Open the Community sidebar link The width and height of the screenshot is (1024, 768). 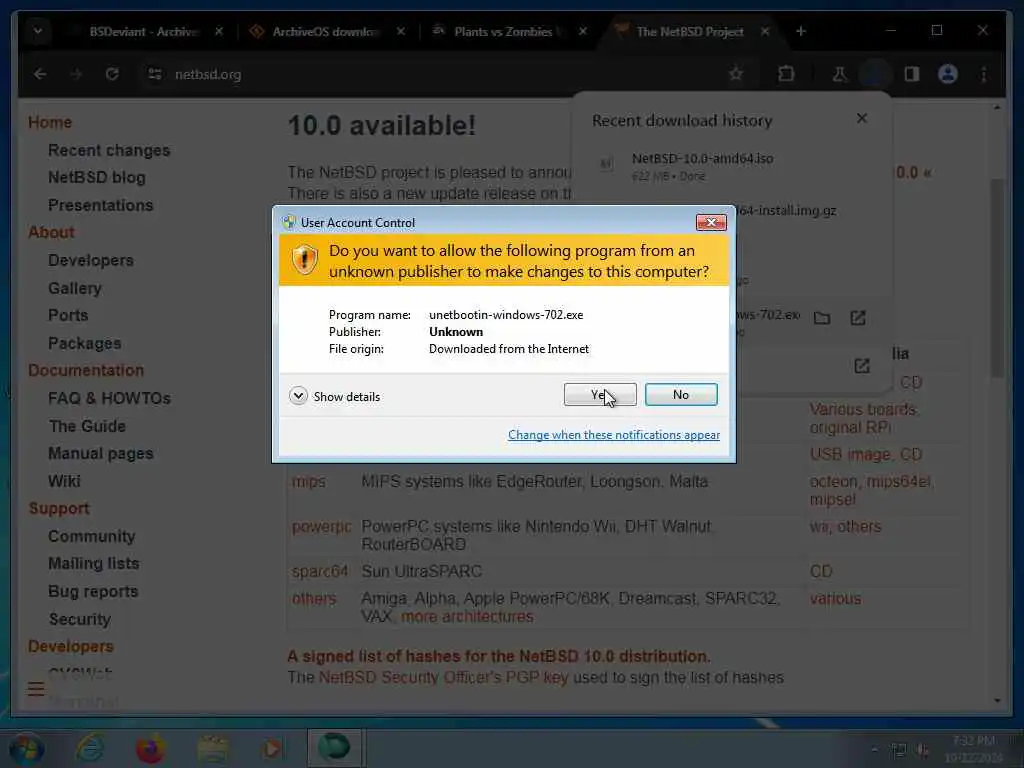tap(91, 536)
